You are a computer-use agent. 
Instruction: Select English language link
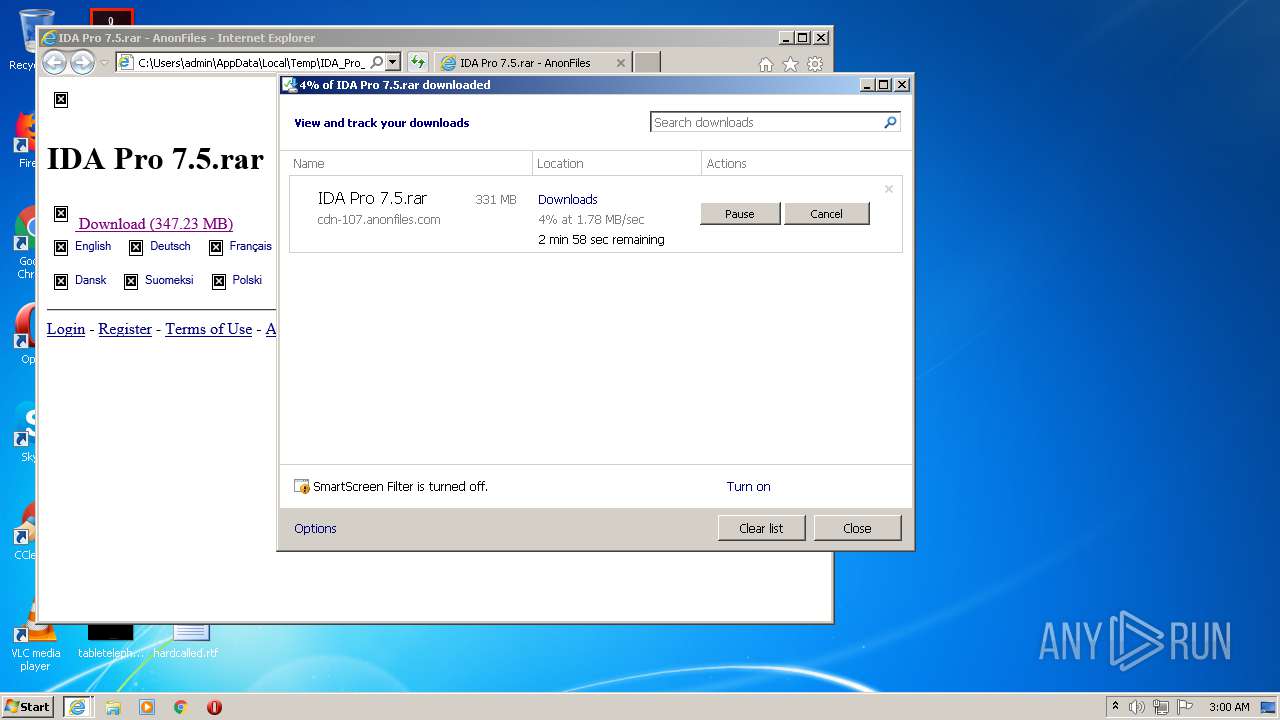click(93, 246)
